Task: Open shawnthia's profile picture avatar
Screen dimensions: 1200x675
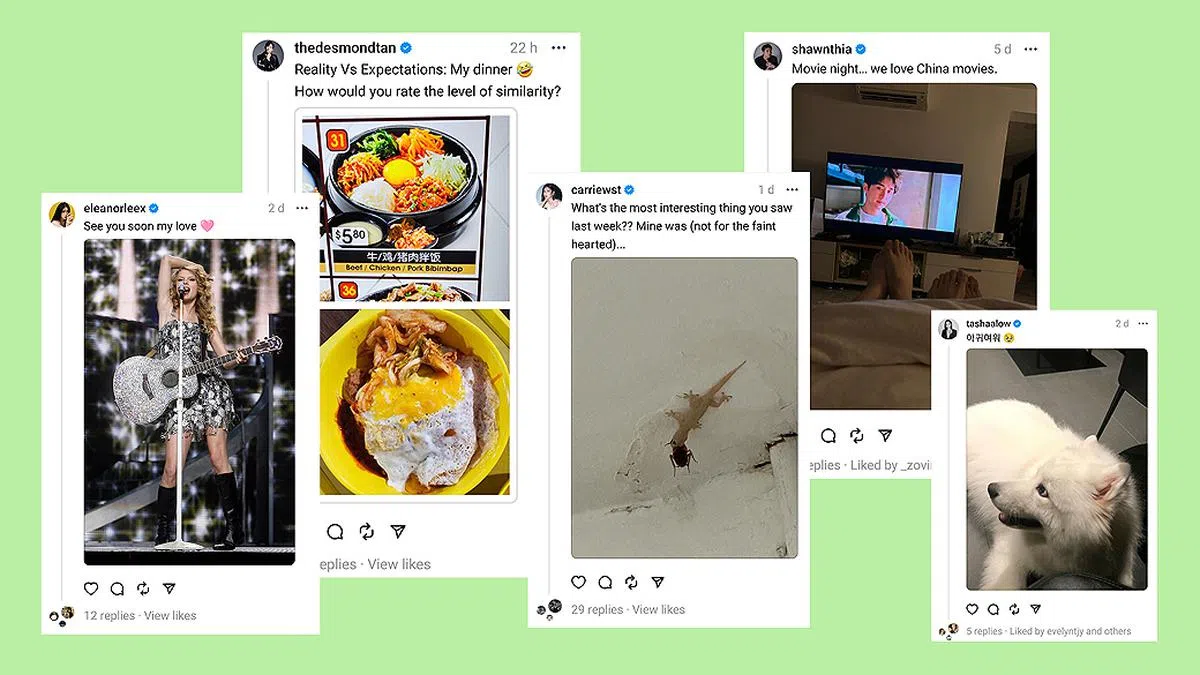Action: click(768, 56)
